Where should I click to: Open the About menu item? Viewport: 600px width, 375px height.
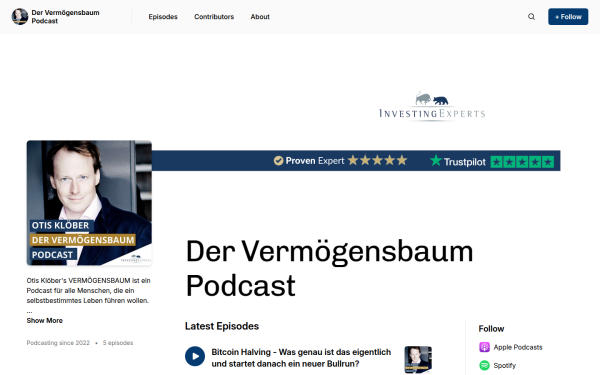point(260,17)
